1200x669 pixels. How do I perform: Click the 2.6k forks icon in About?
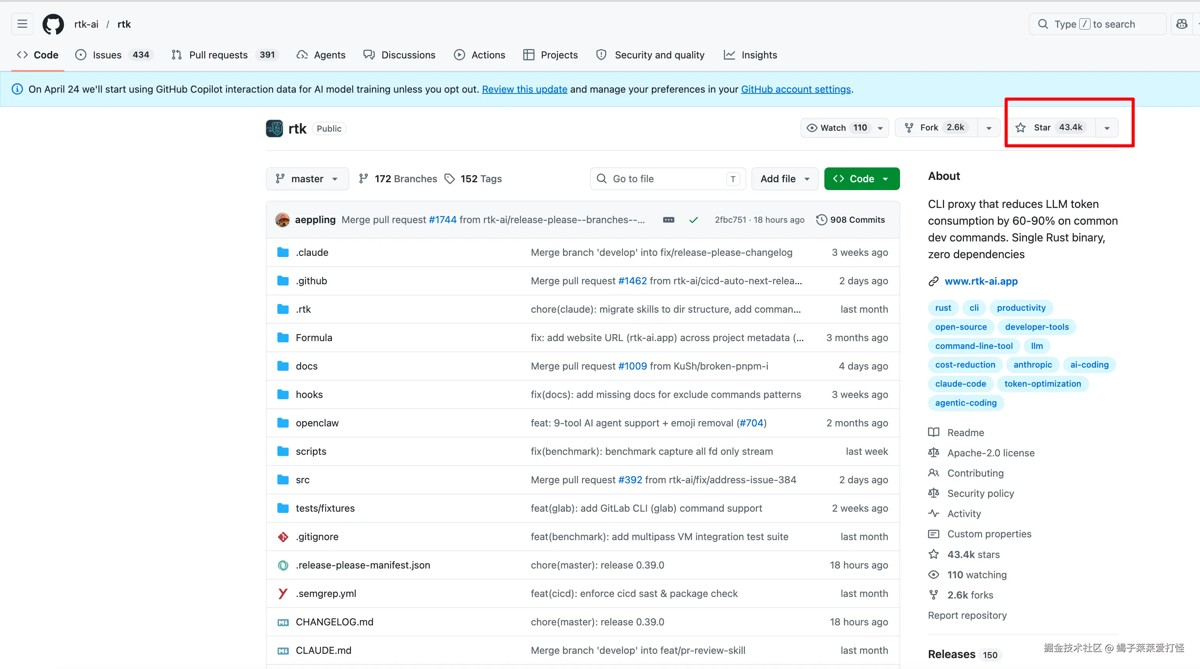[933, 595]
